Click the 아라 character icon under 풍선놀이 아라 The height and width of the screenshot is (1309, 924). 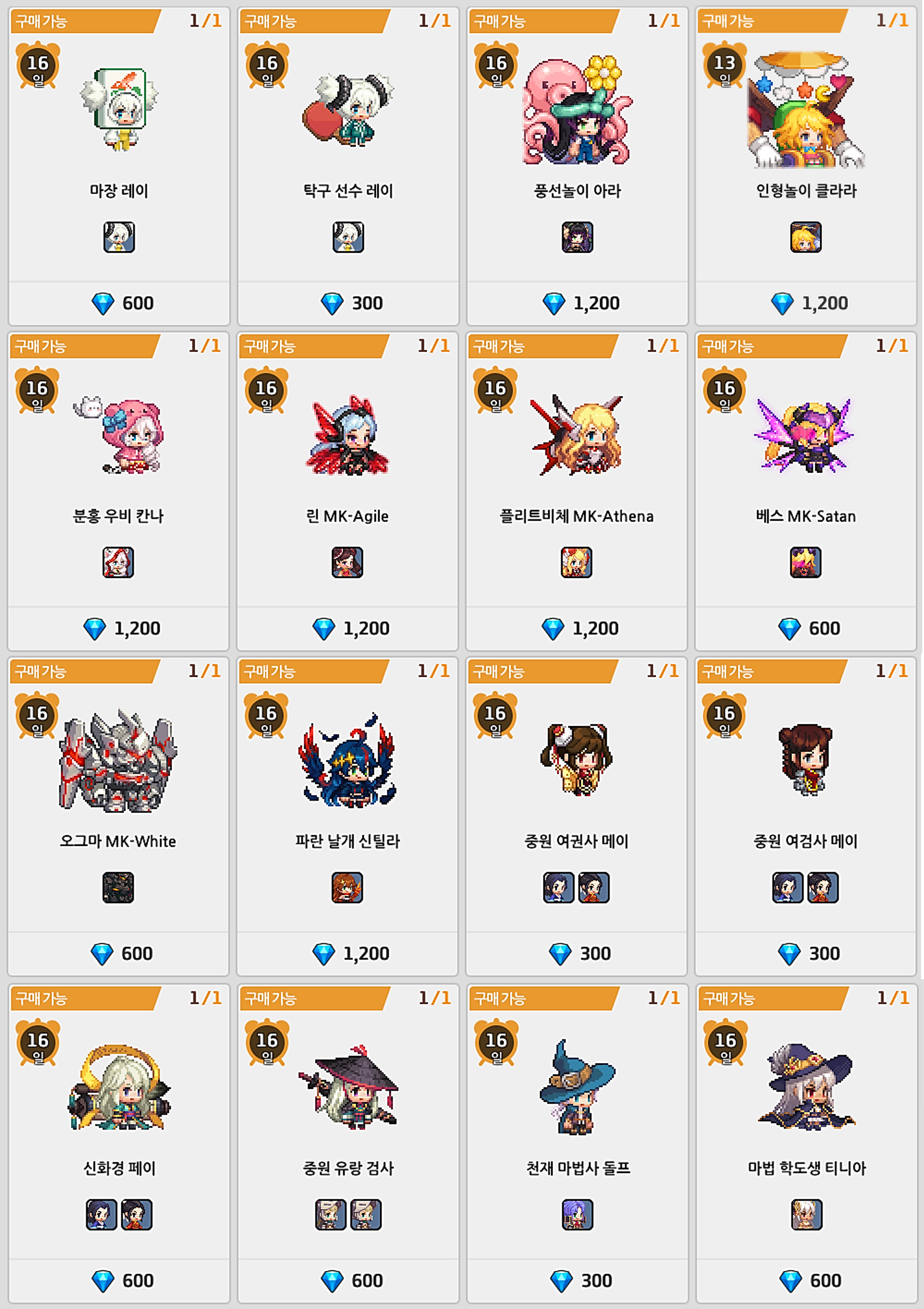[578, 237]
